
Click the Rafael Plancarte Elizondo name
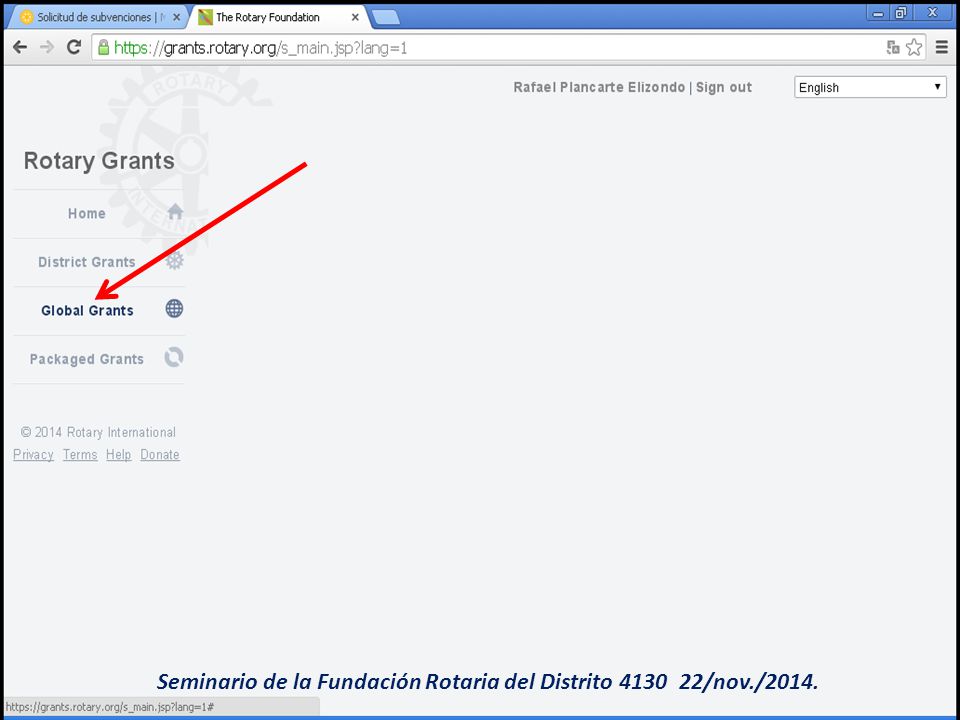pyautogui.click(x=599, y=88)
